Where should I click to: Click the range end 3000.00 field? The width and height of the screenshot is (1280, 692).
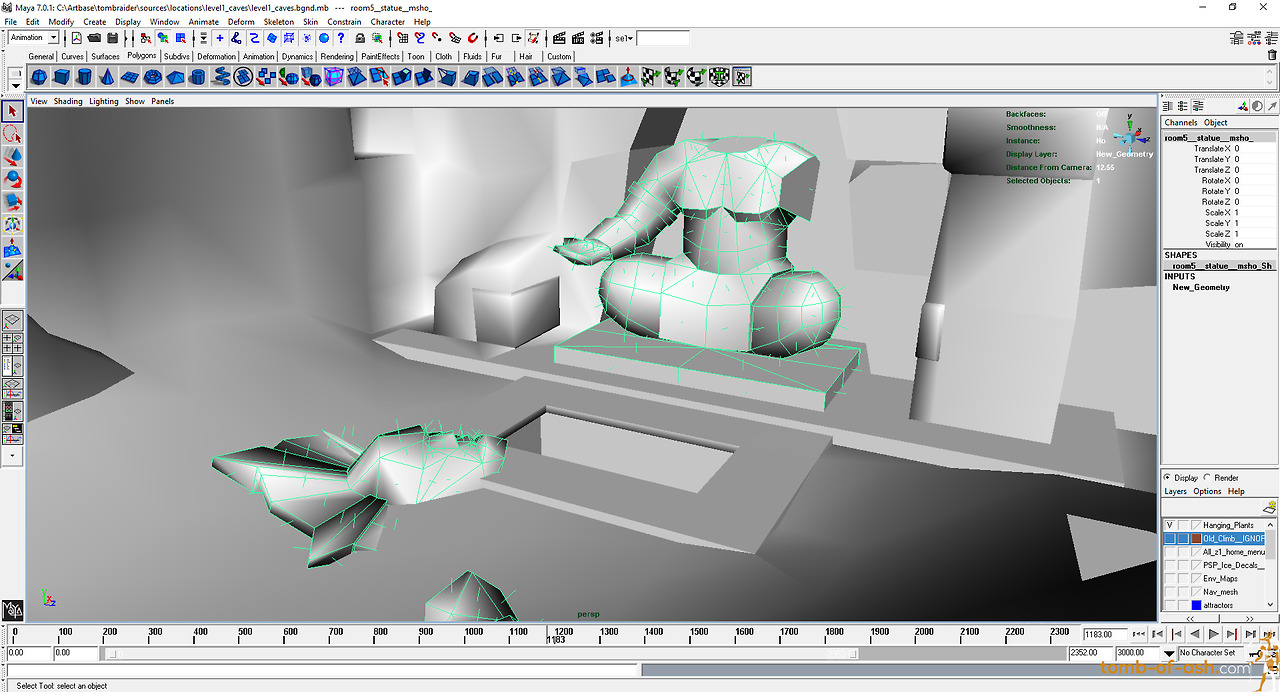click(x=1138, y=653)
